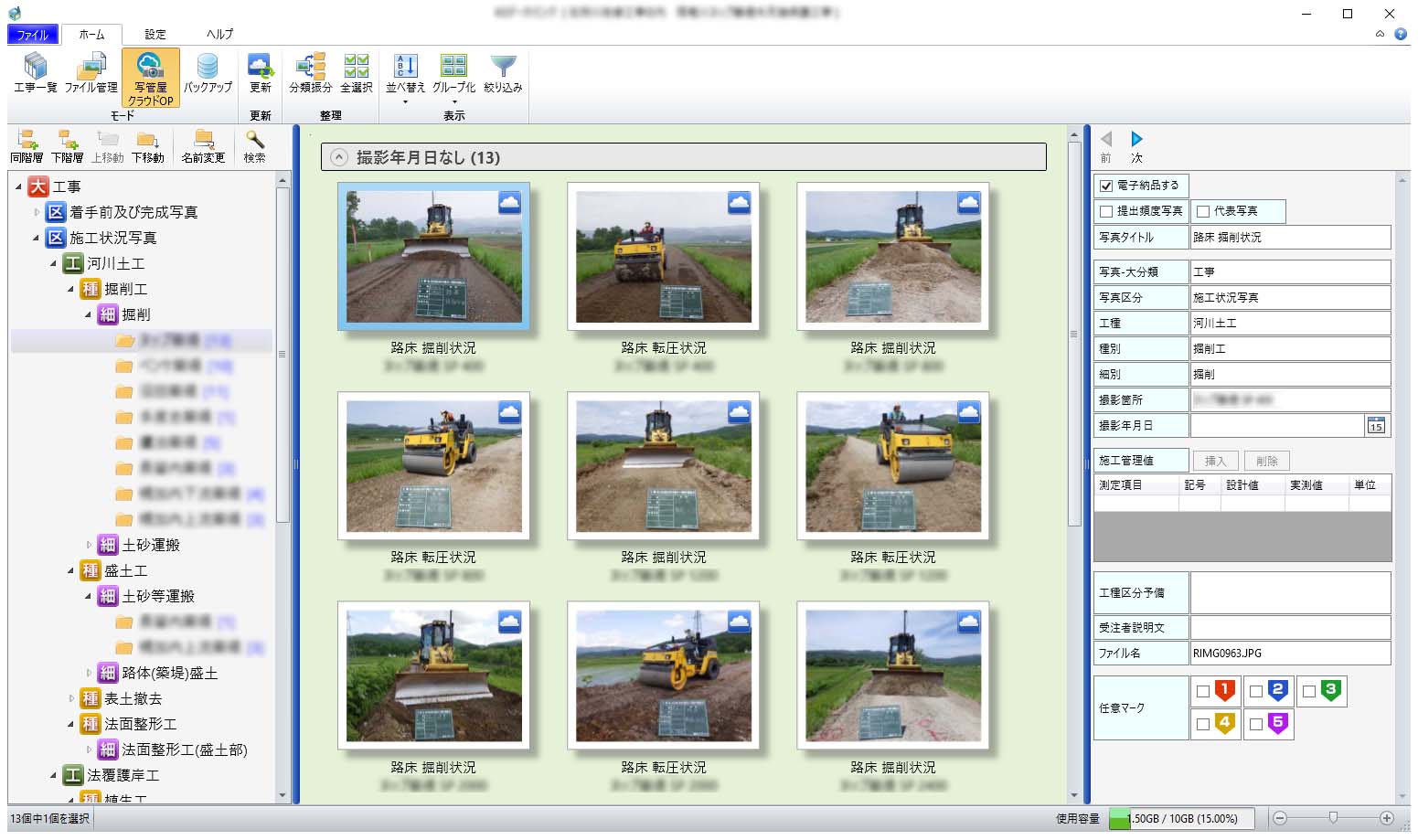Image resolution: width=1418 pixels, height=840 pixels.
Task: Open the 撮影年月日 calendar date picker
Action: pyautogui.click(x=1376, y=426)
